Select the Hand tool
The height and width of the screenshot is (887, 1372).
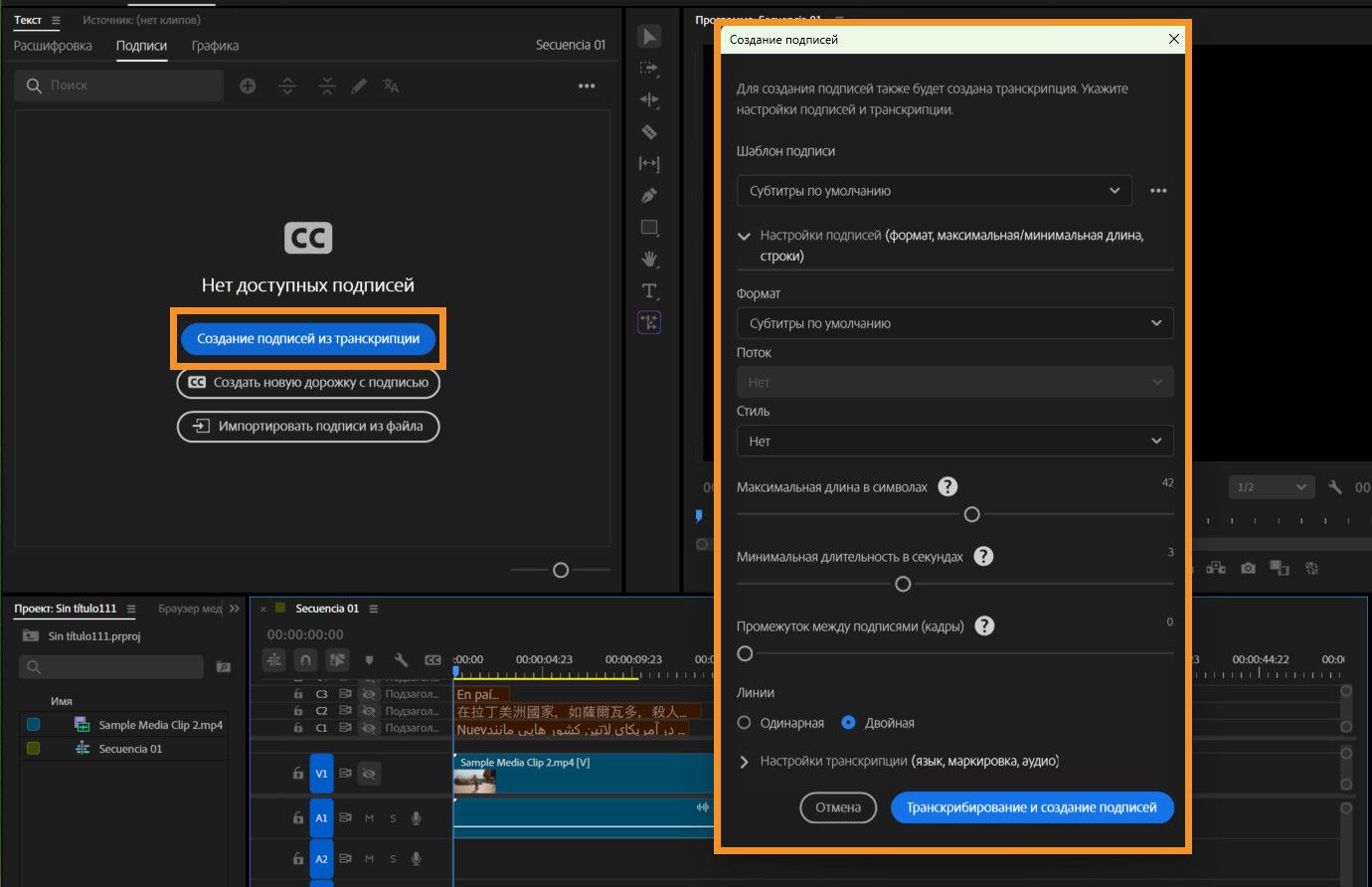click(649, 260)
